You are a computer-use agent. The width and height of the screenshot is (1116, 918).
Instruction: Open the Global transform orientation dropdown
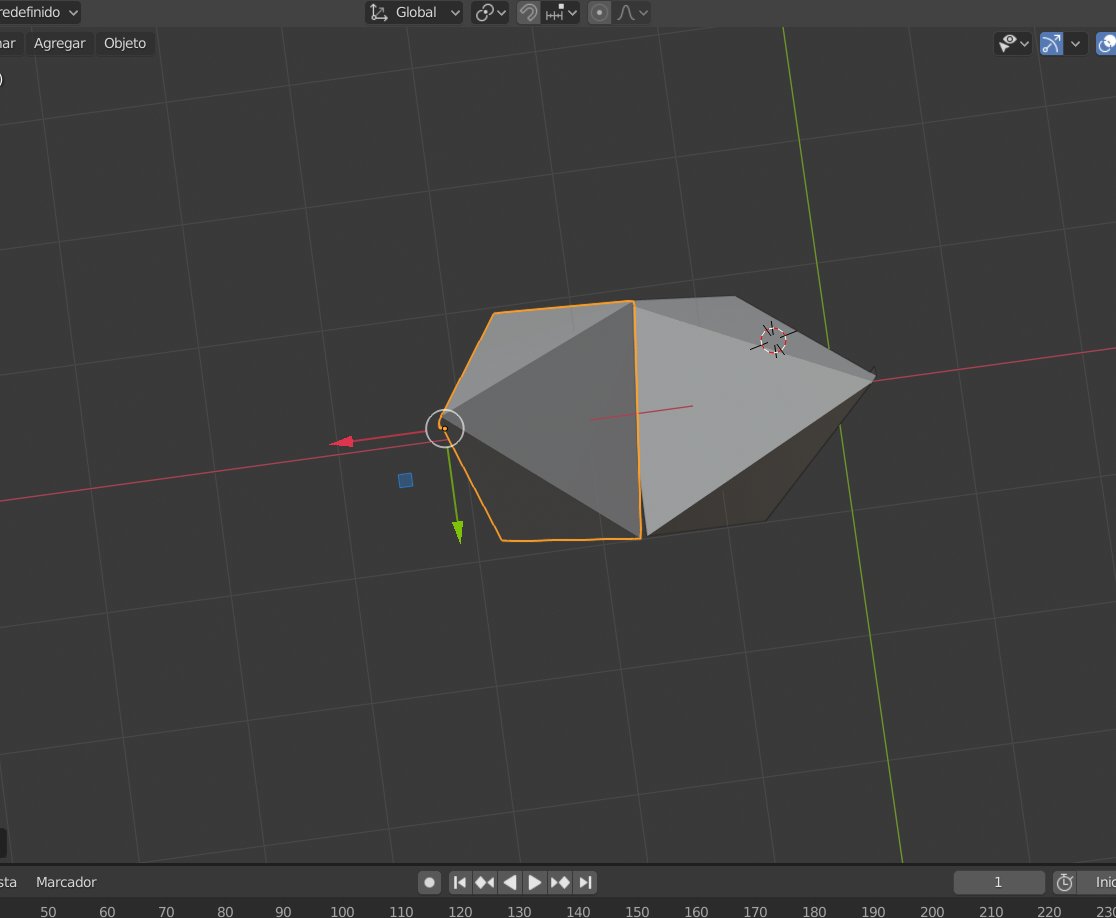[x=414, y=12]
